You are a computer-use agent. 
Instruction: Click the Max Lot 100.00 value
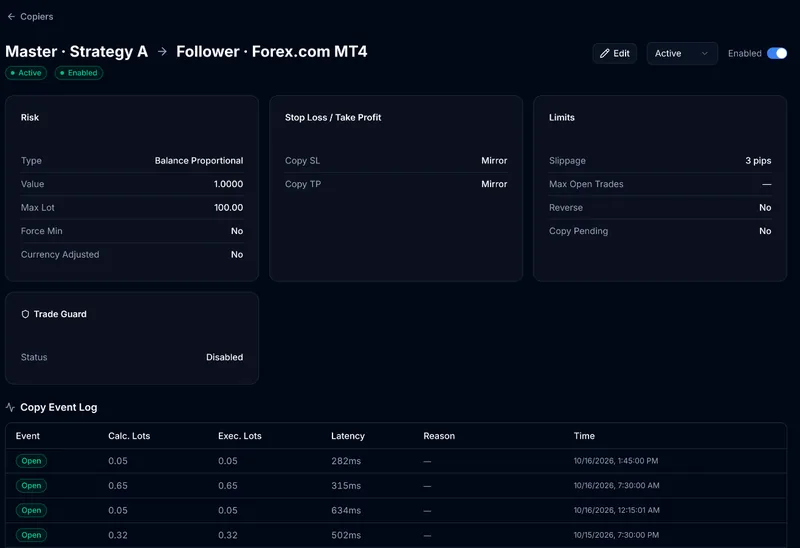(x=229, y=207)
